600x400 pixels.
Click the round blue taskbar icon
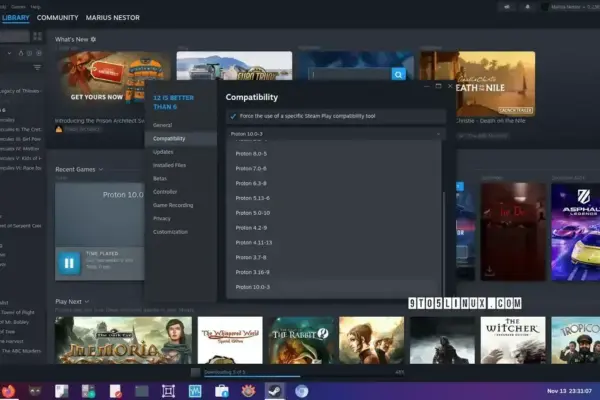click(x=302, y=391)
